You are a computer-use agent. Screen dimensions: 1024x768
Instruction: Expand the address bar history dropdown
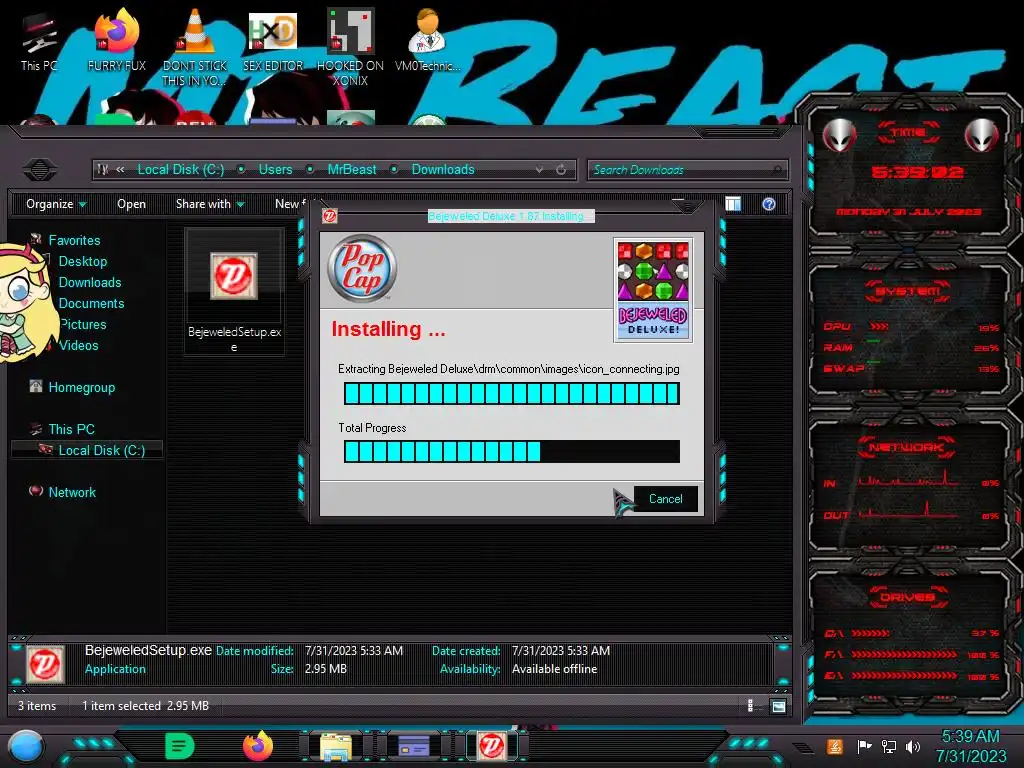point(539,170)
